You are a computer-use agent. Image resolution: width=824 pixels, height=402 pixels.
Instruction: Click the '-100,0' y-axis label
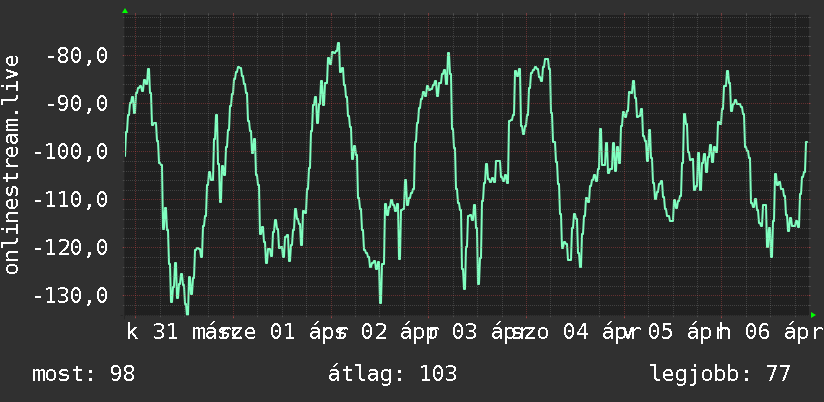(x=71, y=152)
